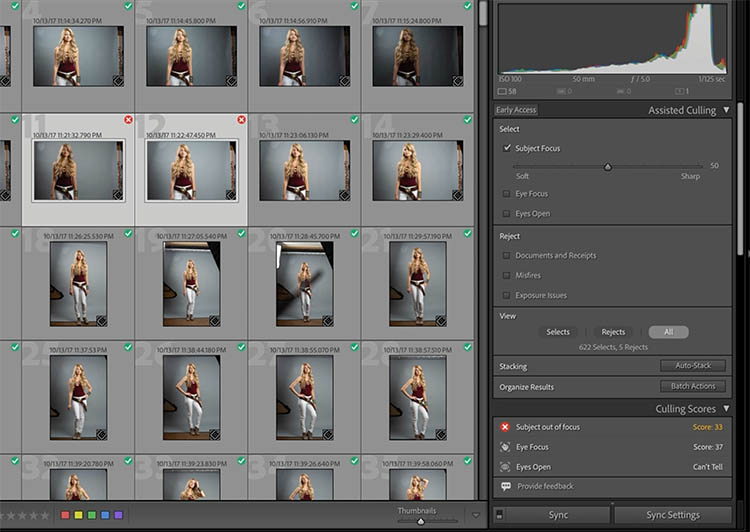Click the Auto-Stack button

692,366
